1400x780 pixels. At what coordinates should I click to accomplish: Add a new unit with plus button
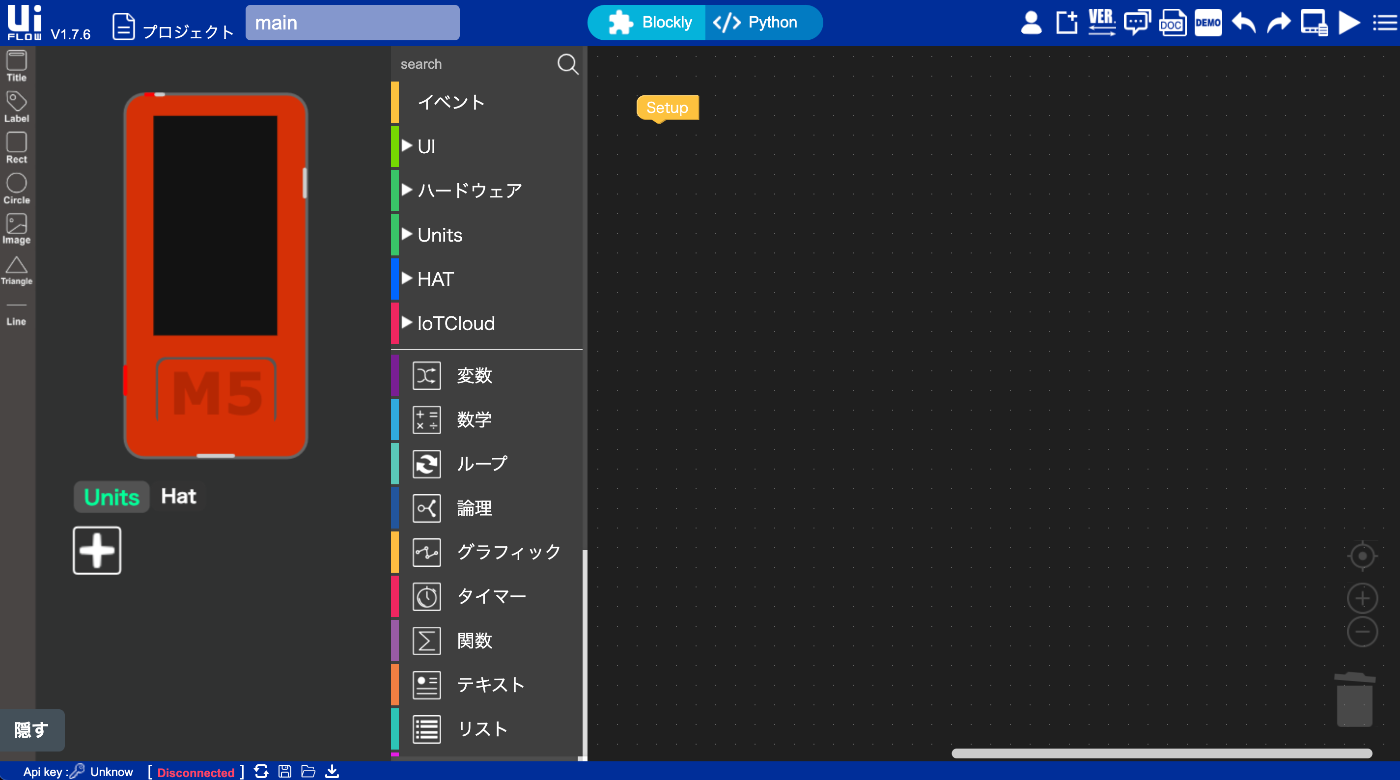point(97,550)
